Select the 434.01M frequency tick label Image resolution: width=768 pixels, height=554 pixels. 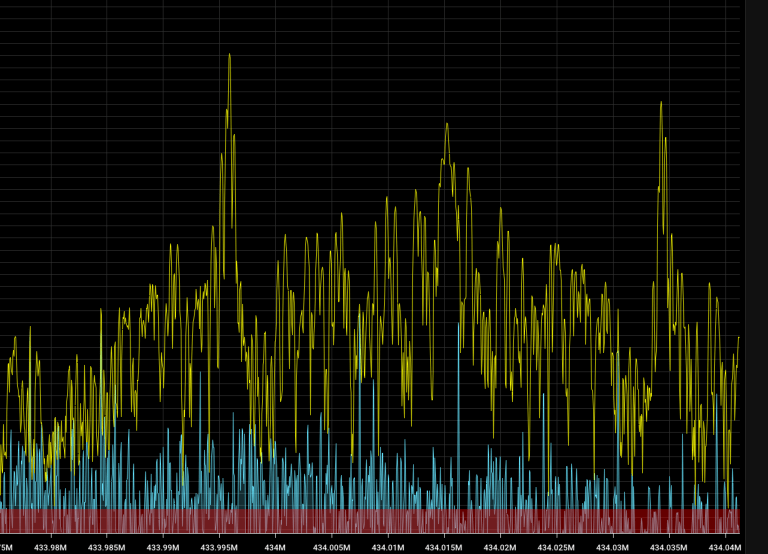coord(388,547)
